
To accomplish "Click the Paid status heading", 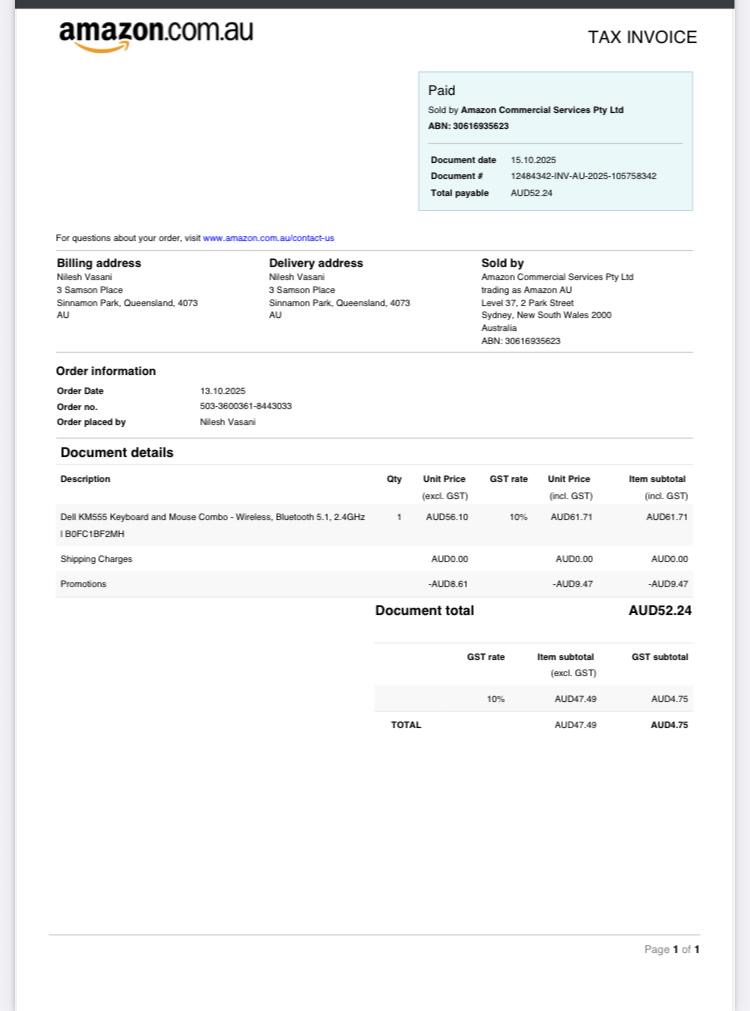I will pos(441,91).
